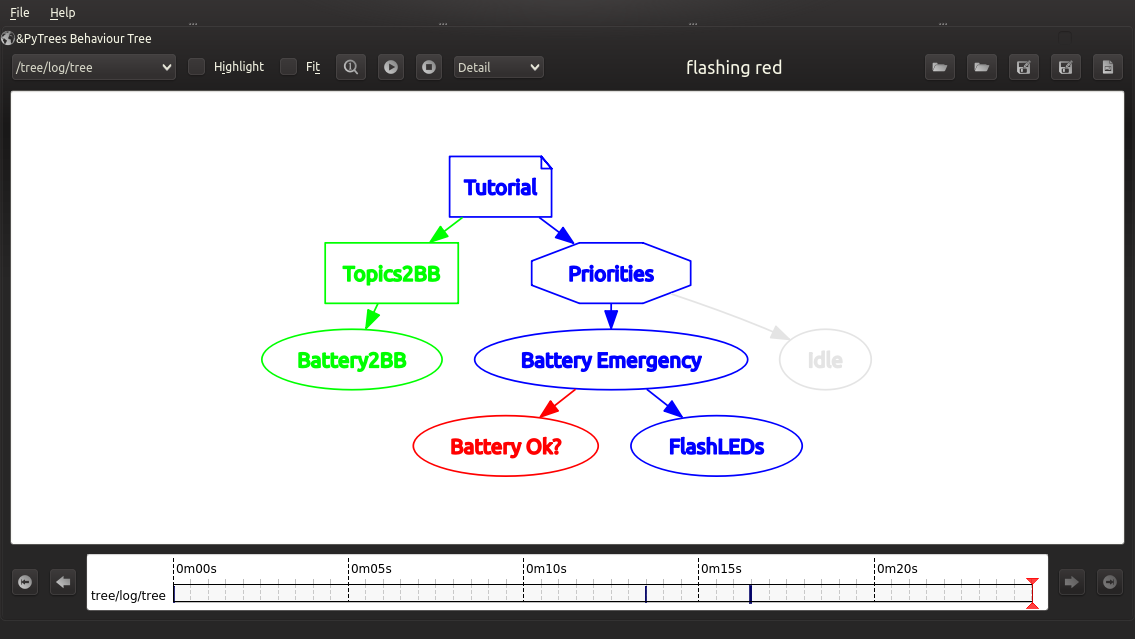Image resolution: width=1135 pixels, height=639 pixels.
Task: Step forward using the right arrow button
Action: tap(1071, 582)
